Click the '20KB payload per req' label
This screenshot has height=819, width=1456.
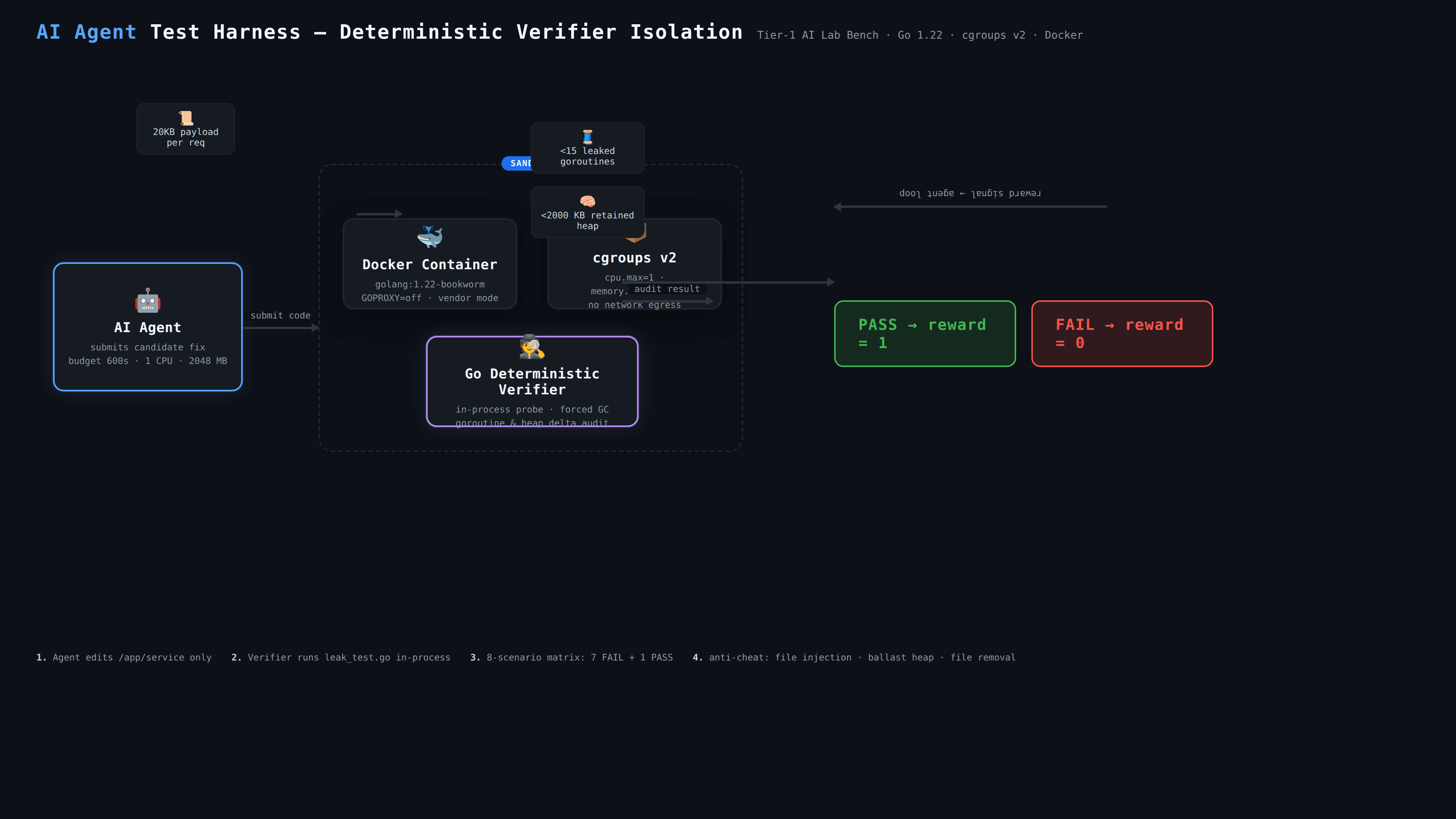(x=185, y=137)
